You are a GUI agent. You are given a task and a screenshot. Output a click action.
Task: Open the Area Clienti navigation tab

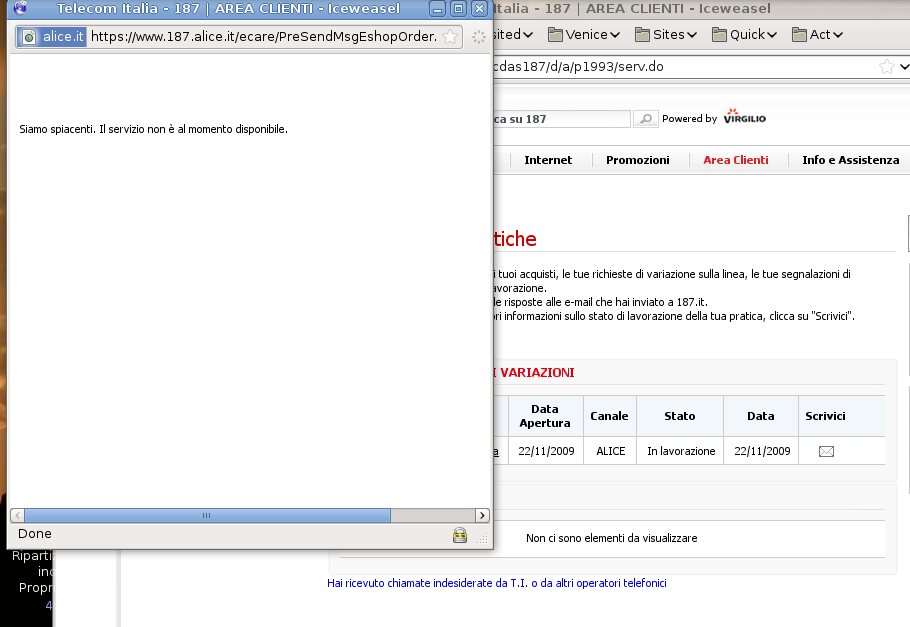[x=736, y=160]
